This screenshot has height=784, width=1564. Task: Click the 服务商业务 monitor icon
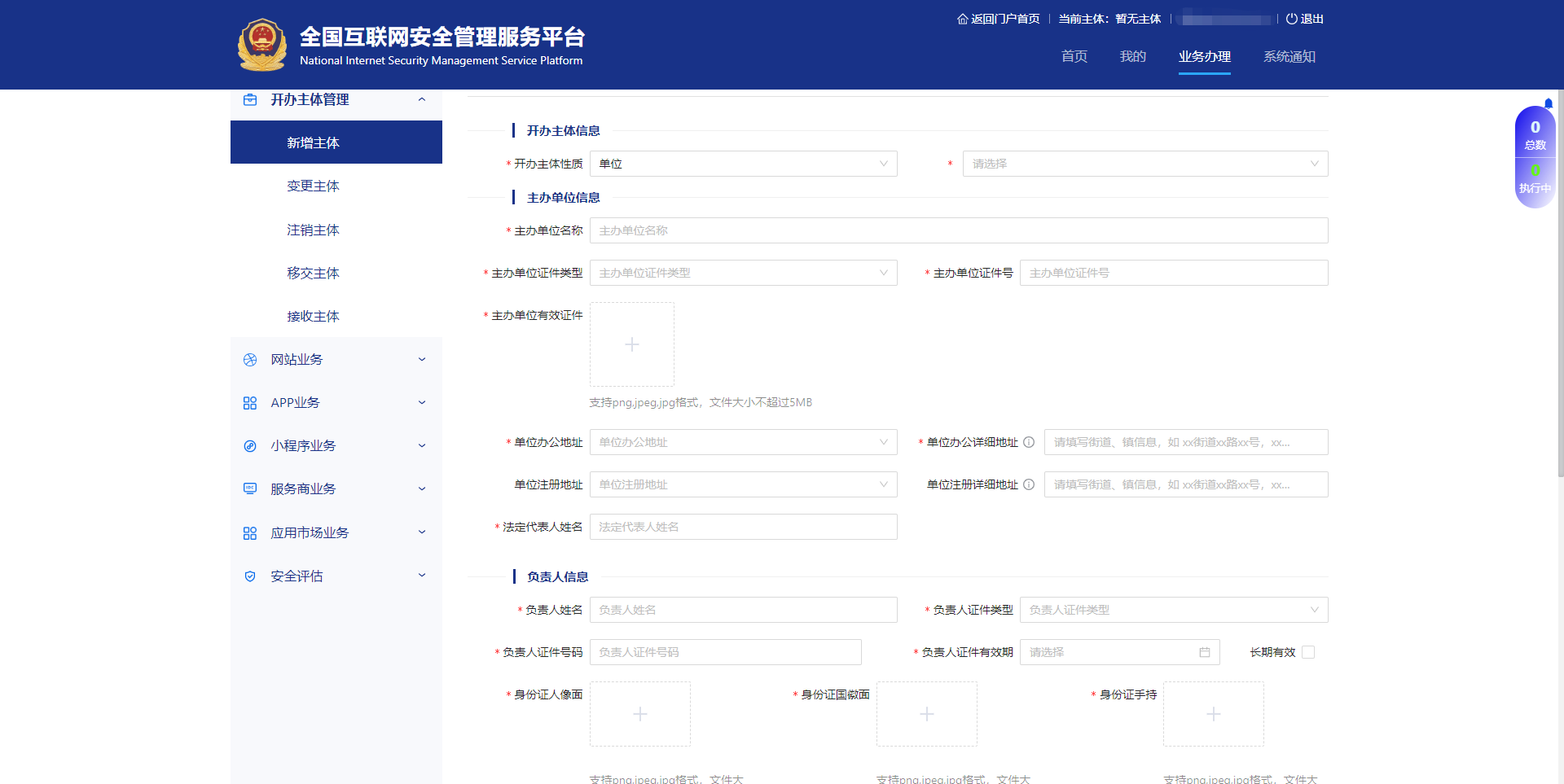249,488
